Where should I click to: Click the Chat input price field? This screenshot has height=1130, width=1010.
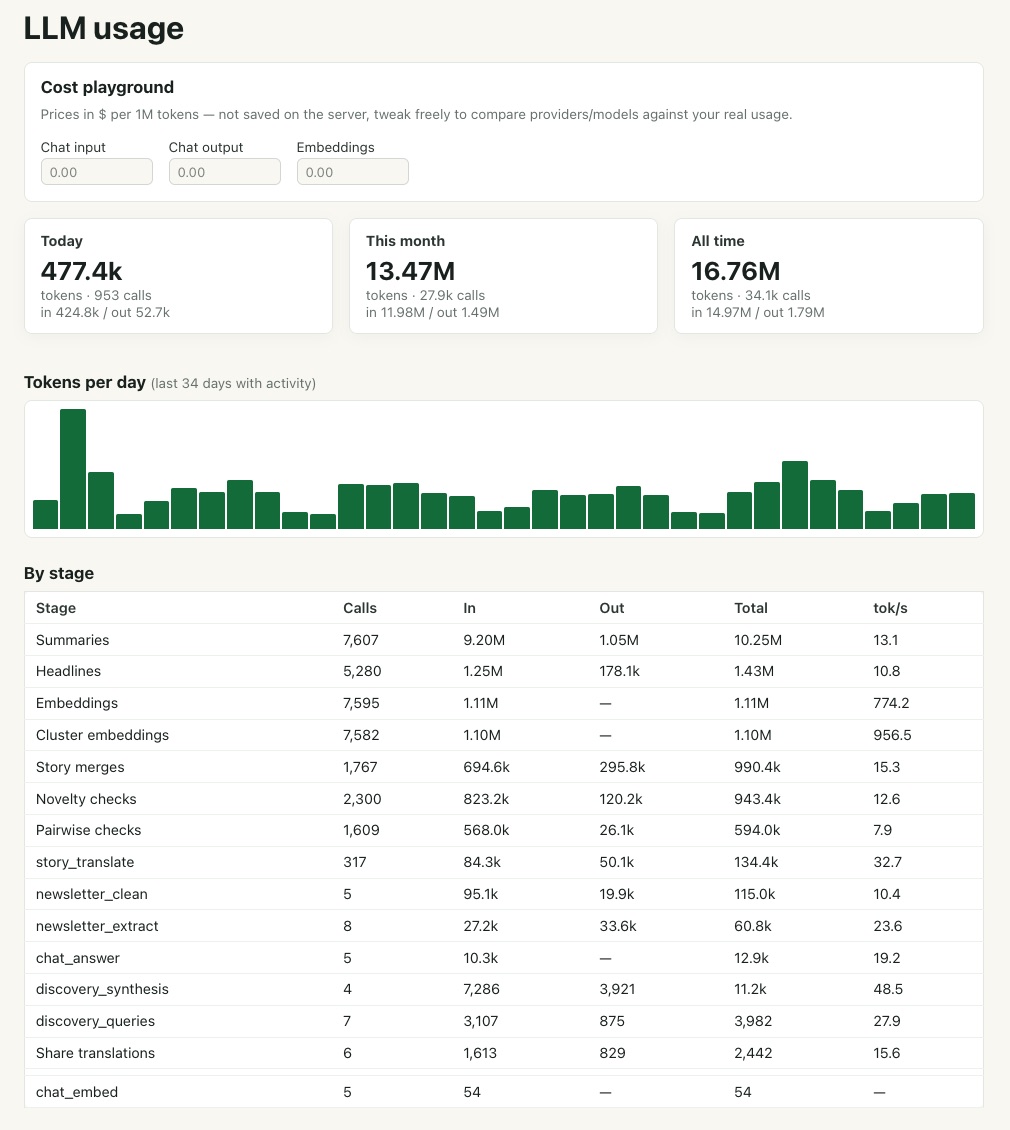[x=97, y=172]
